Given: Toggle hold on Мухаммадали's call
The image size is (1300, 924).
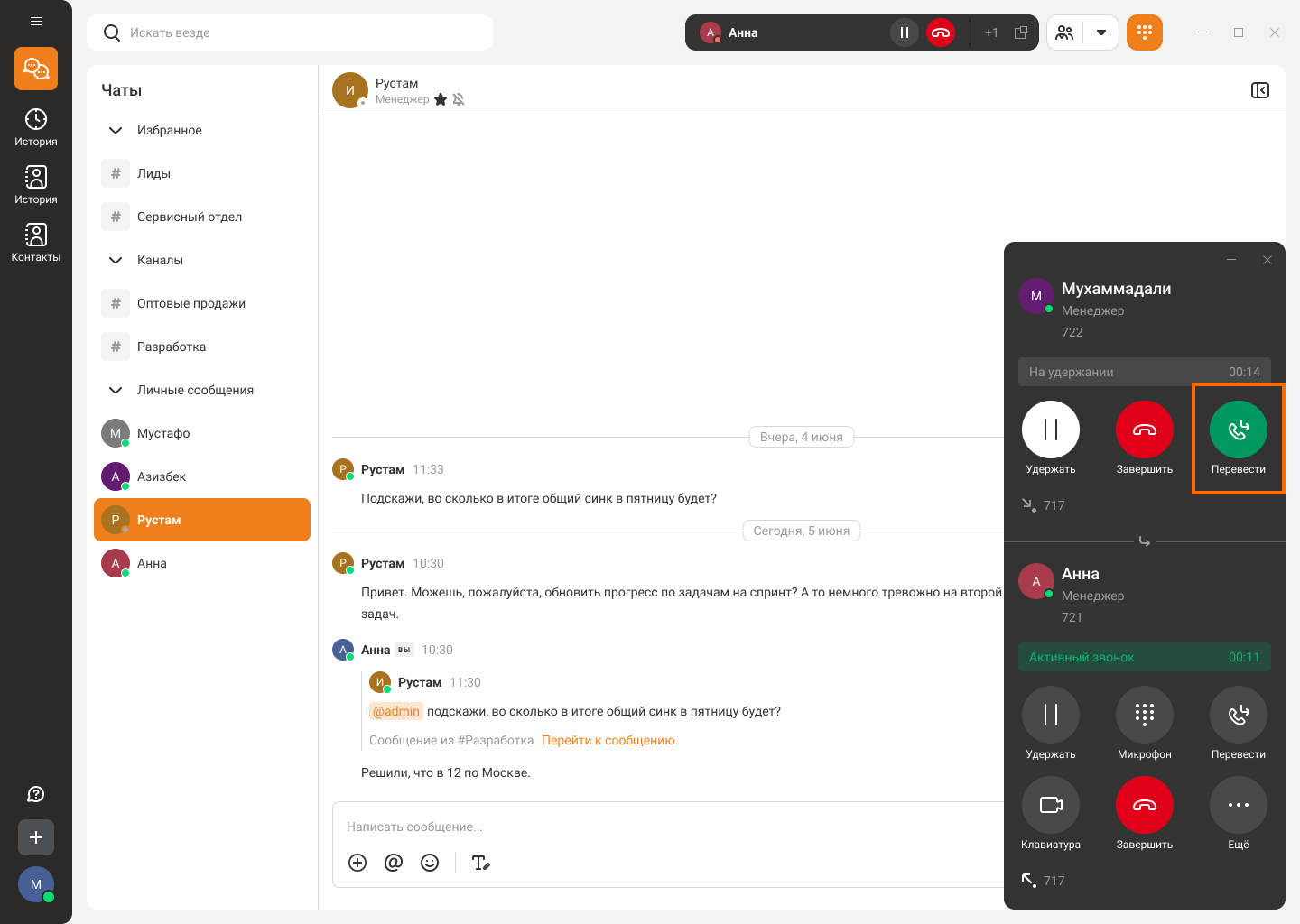Looking at the screenshot, I should (1050, 430).
